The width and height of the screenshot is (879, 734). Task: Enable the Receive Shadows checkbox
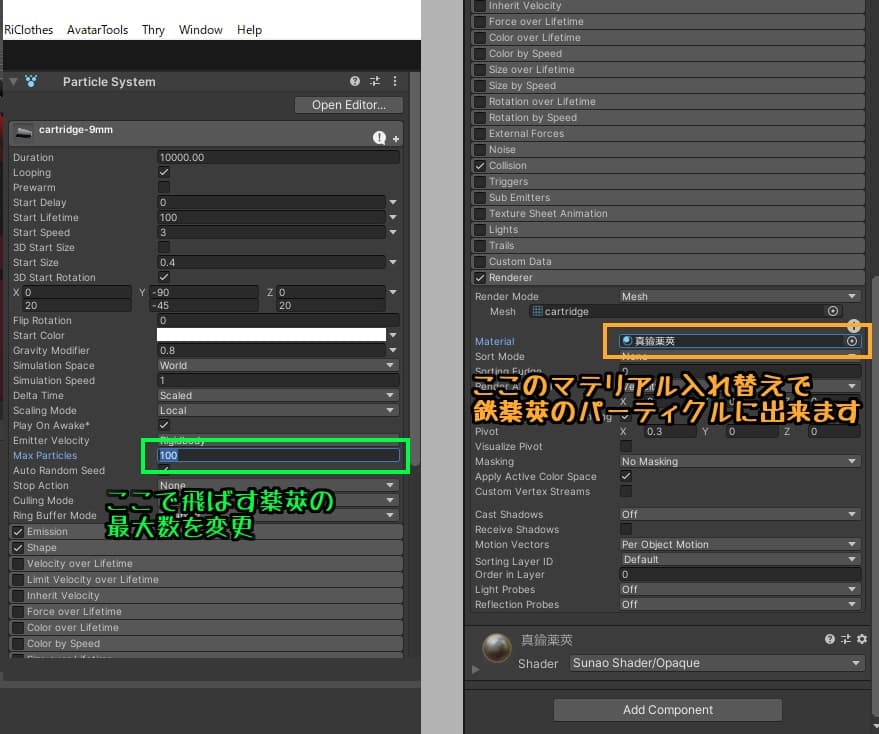(626, 529)
